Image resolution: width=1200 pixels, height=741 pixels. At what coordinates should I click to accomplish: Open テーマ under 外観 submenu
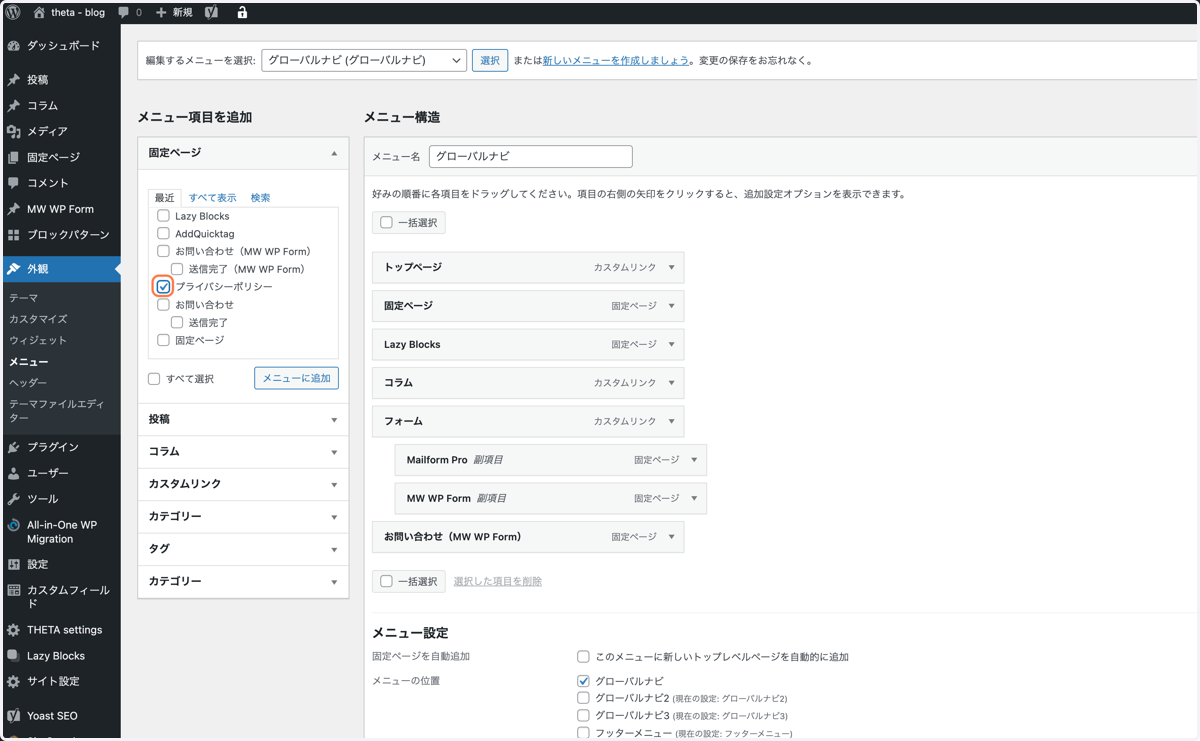click(x=24, y=298)
